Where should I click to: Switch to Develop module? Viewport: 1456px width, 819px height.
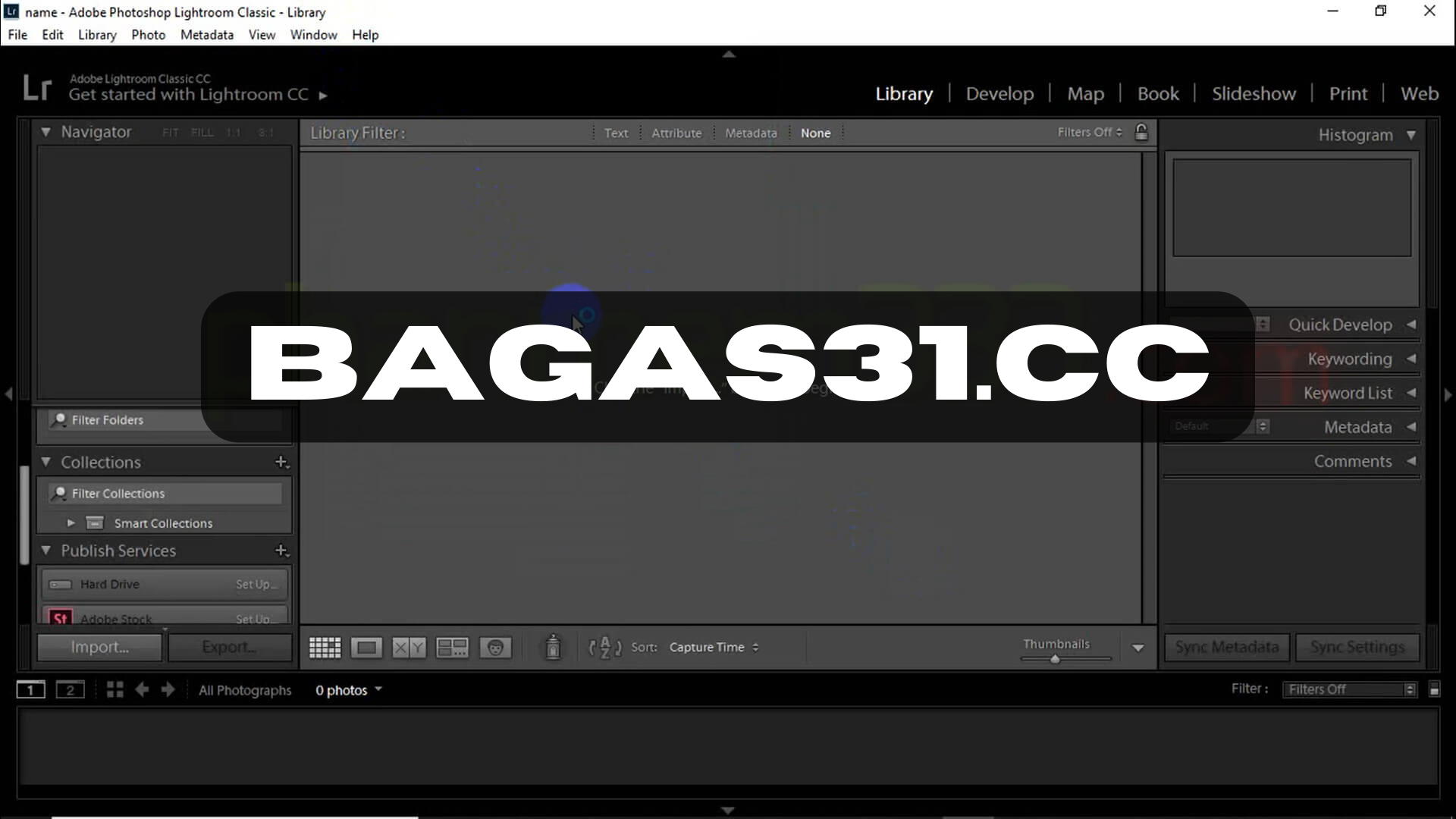(x=999, y=93)
